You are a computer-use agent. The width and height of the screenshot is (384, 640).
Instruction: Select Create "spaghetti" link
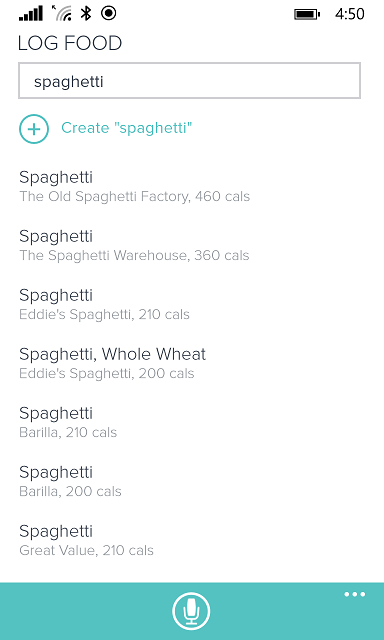[x=127, y=128]
